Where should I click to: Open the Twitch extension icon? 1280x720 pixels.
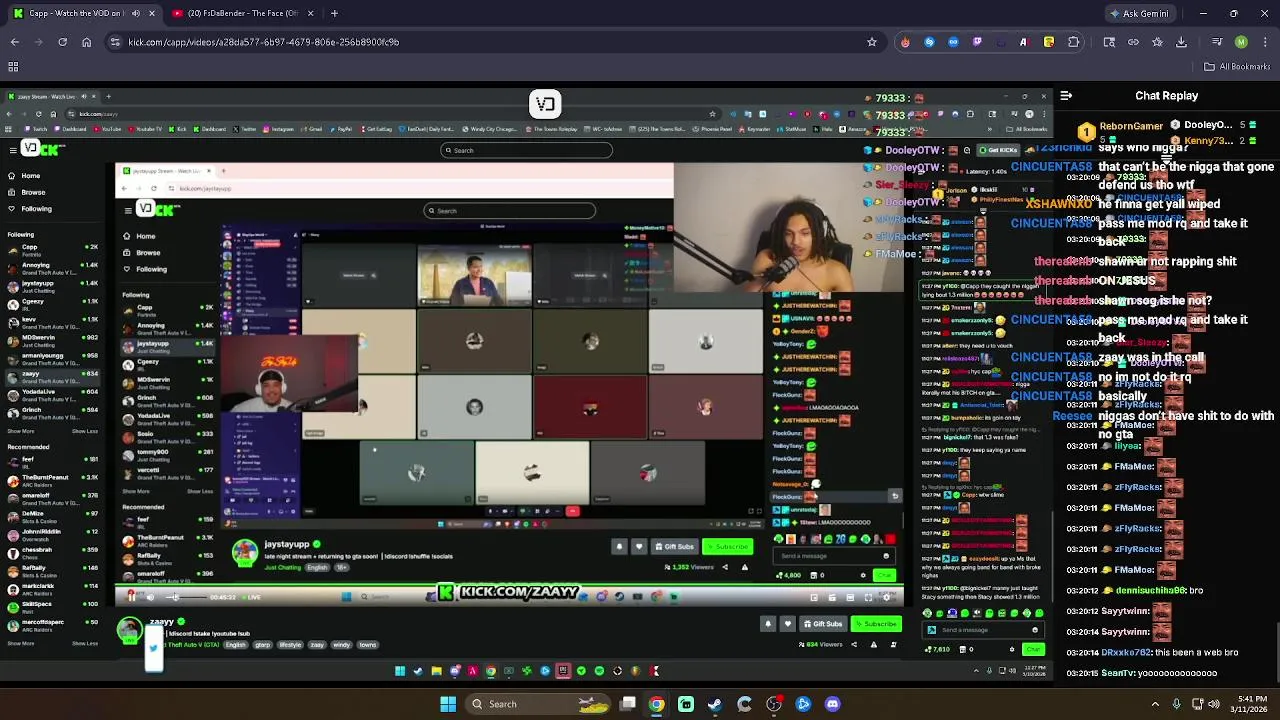coord(977,42)
